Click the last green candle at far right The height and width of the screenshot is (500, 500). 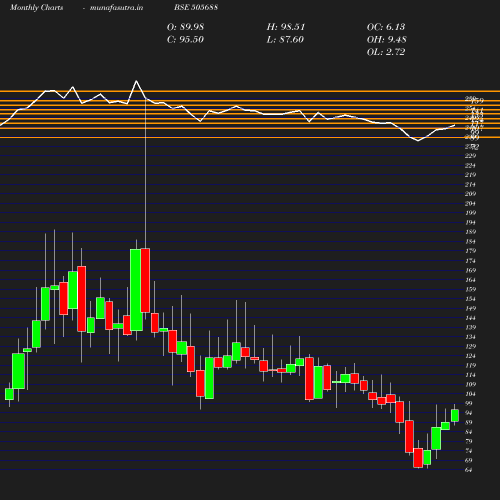click(x=455, y=416)
